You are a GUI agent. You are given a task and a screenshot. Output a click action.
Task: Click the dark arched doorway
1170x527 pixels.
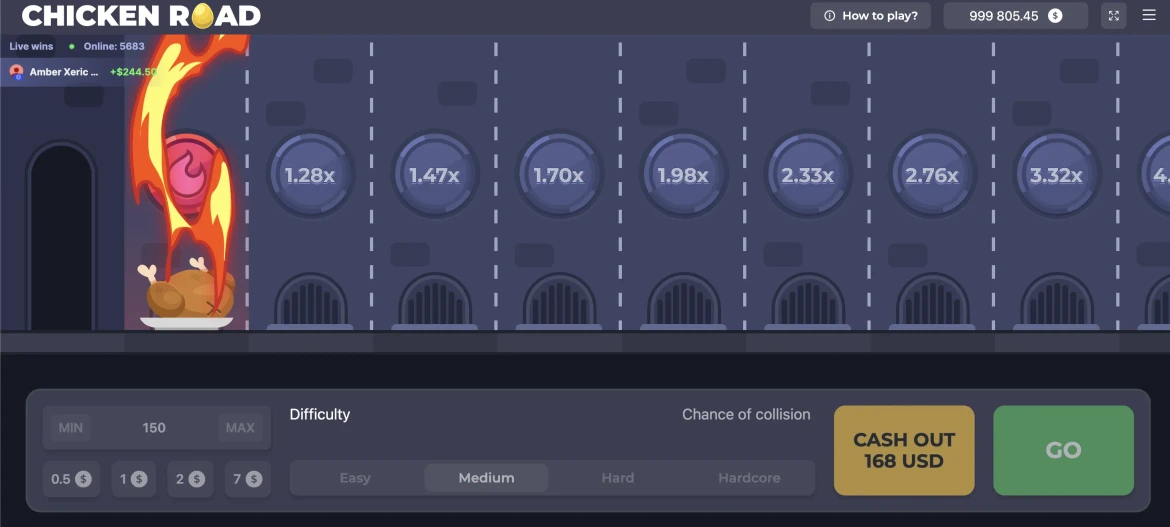pyautogui.click(x=61, y=237)
